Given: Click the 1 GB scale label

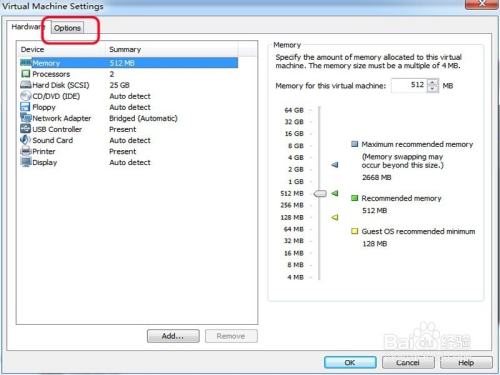Looking at the screenshot, I should [x=296, y=181].
